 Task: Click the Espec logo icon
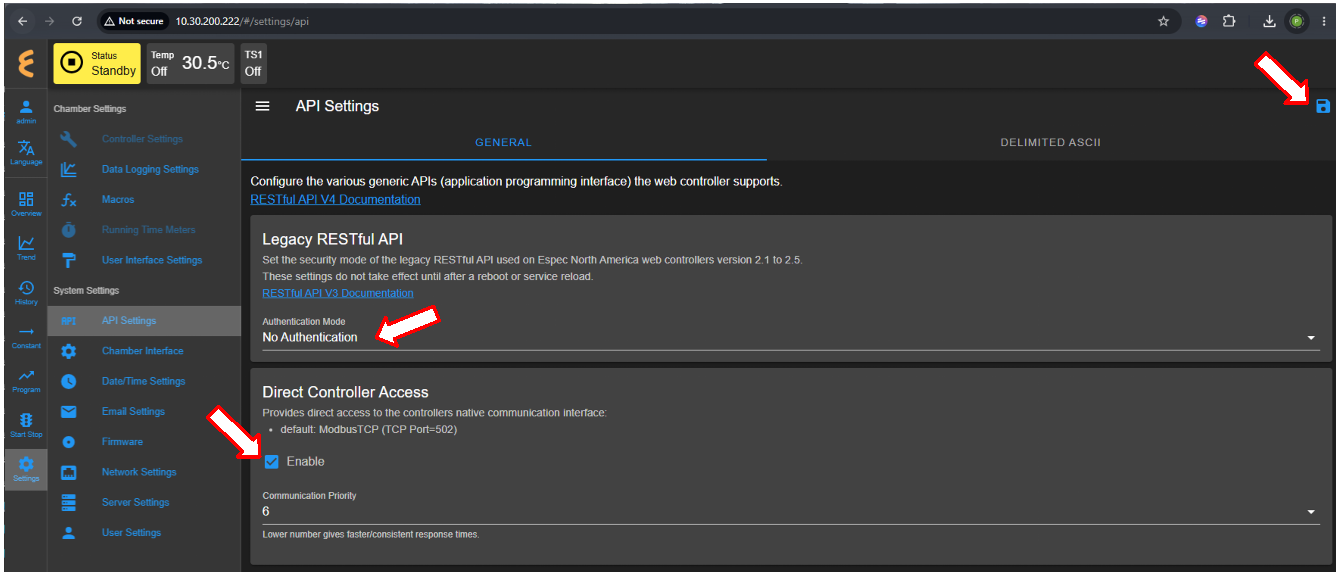pos(26,63)
